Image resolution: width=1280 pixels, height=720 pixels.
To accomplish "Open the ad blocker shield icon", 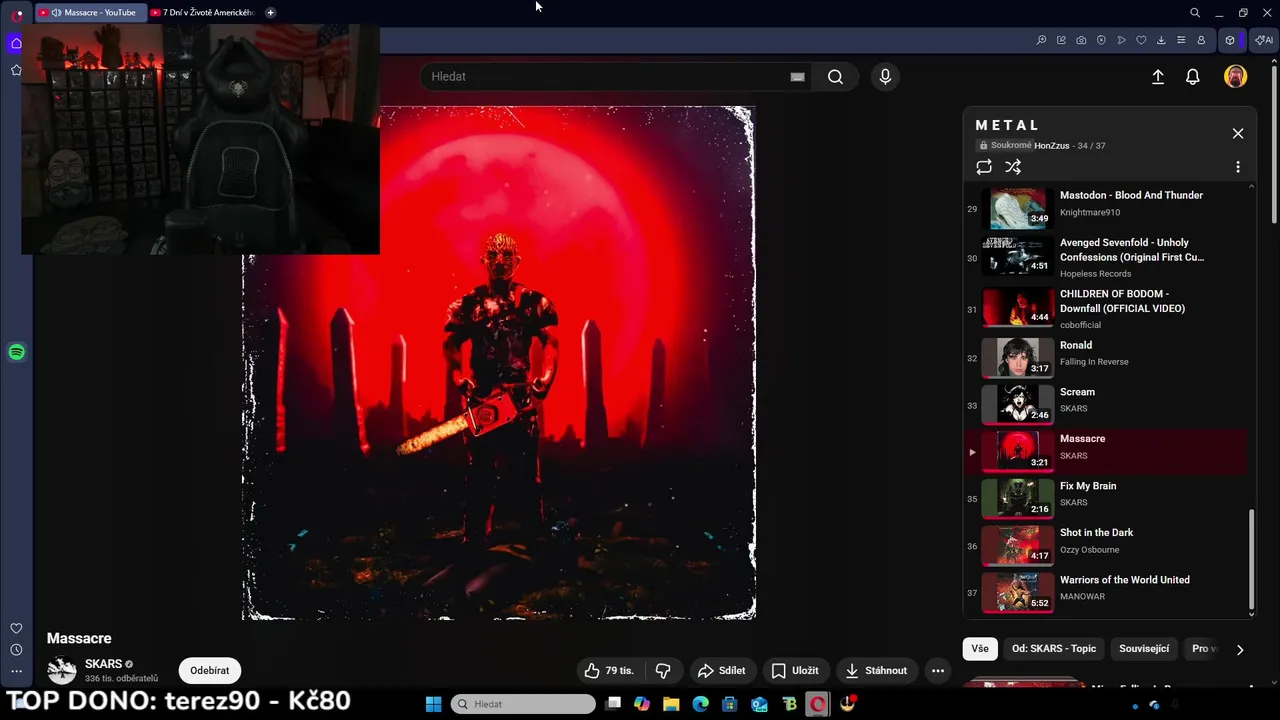I will click(x=1101, y=40).
